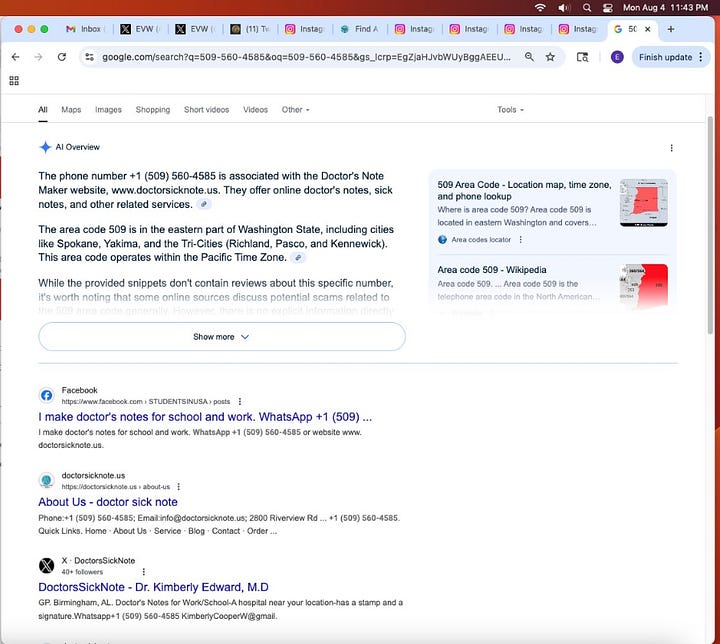This screenshot has width=720, height=644.
Task: Bookmark this page with the star icon
Action: [550, 57]
